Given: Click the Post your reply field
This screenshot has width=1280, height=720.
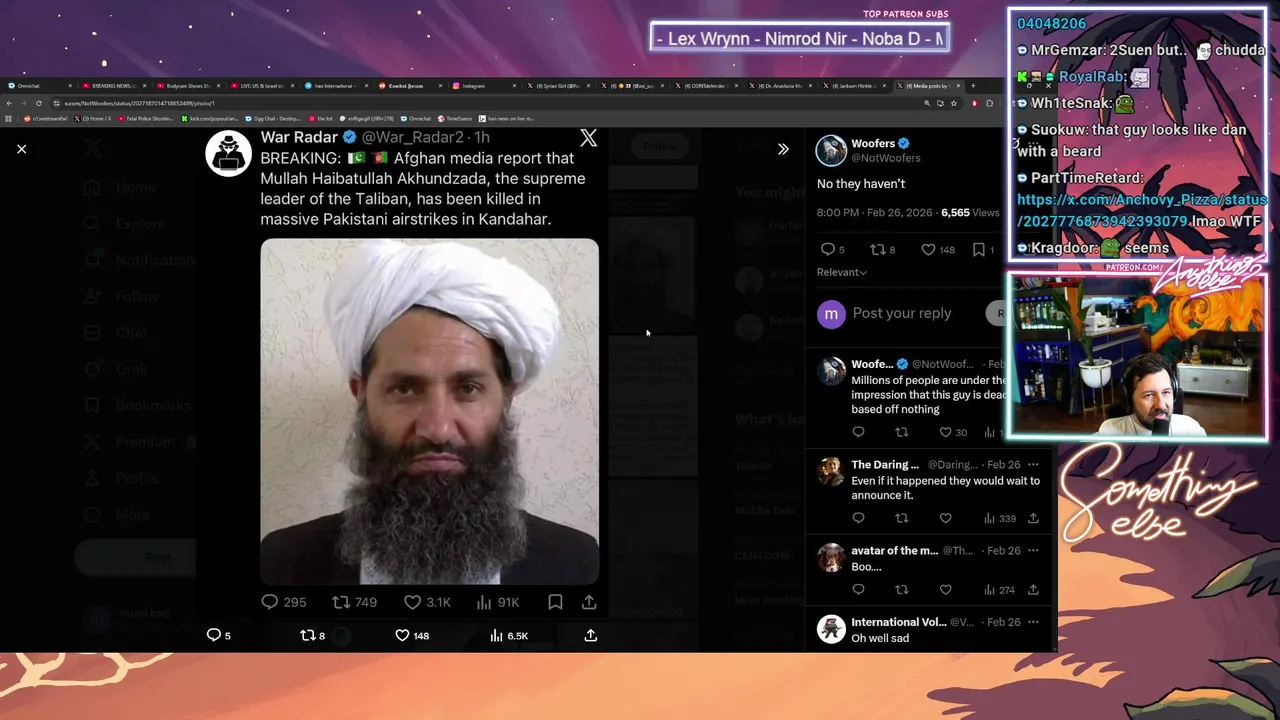Looking at the screenshot, I should [x=902, y=313].
